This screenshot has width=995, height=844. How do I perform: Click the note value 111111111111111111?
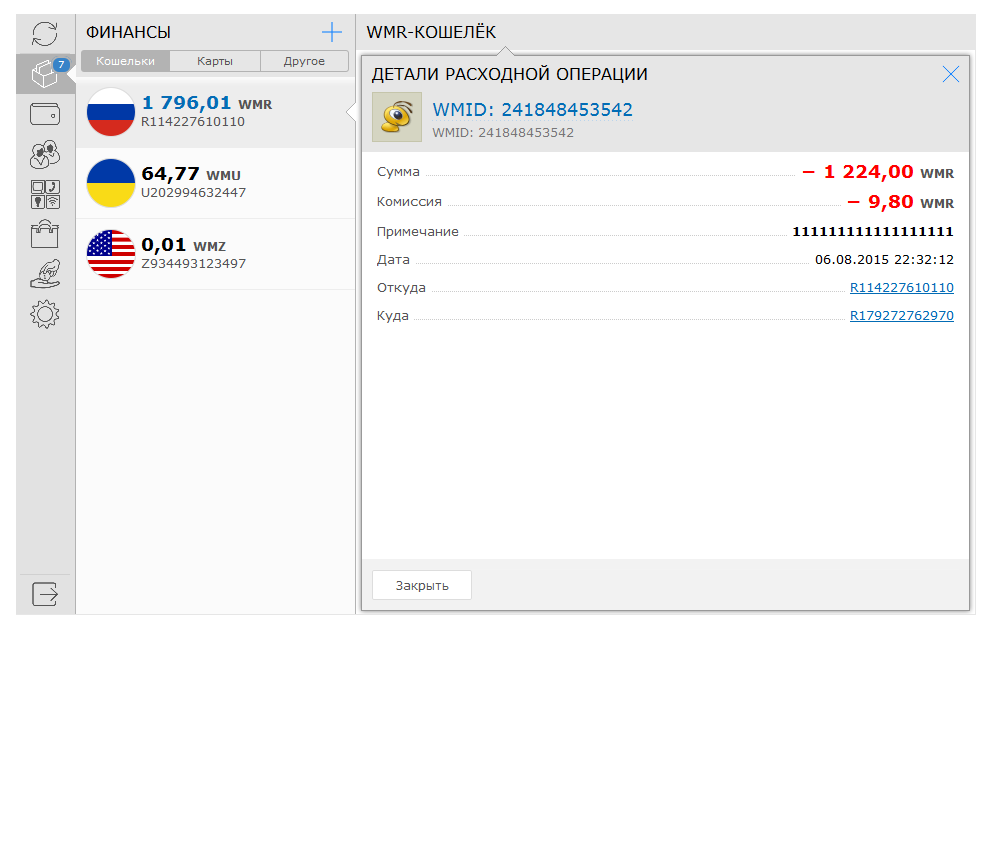[873, 232]
